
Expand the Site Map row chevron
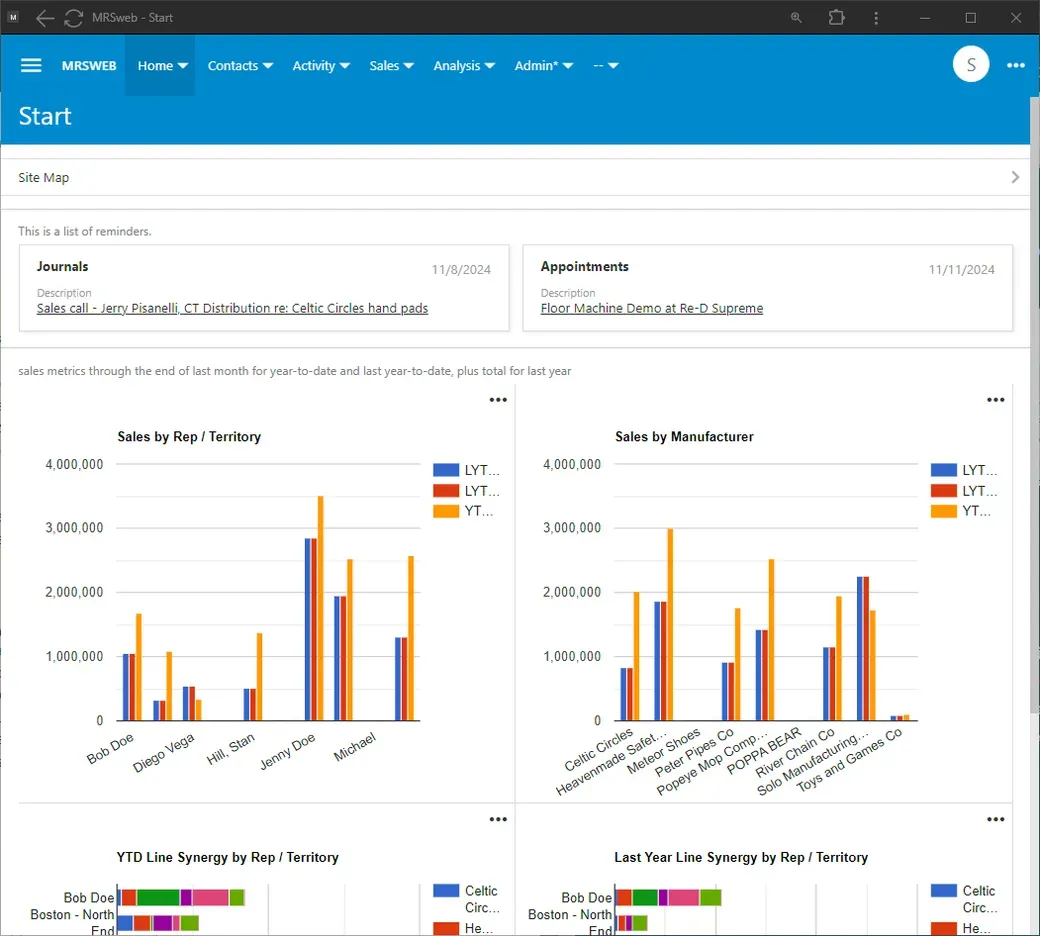pyautogui.click(x=1015, y=177)
